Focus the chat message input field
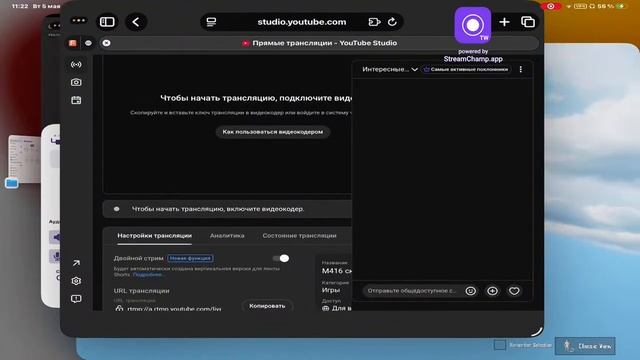This screenshot has width=640, height=360. point(411,291)
